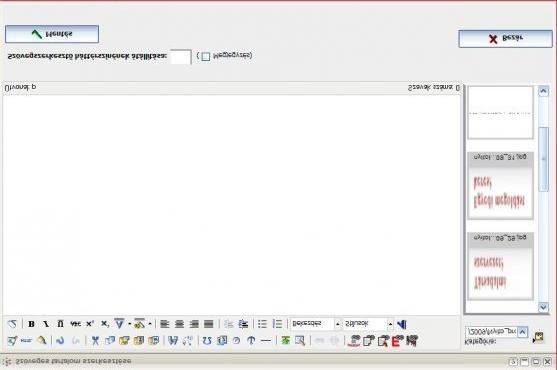Screen dimensions: 557x370
Task: Open text color picker arrow
Action: [x=129, y=324]
